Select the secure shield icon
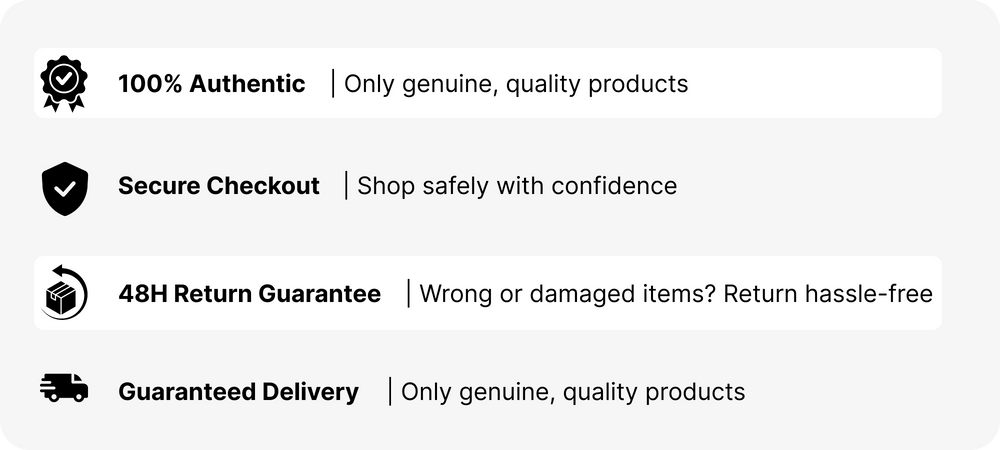This screenshot has height=450, width=1000. pyautogui.click(x=64, y=188)
